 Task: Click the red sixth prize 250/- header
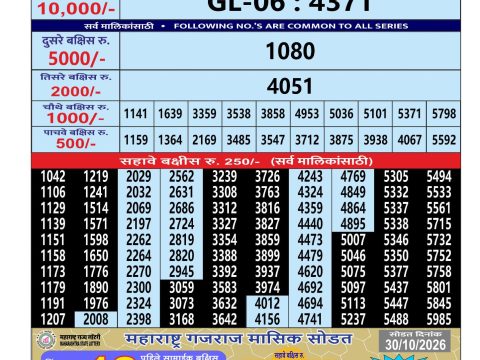tap(246, 161)
